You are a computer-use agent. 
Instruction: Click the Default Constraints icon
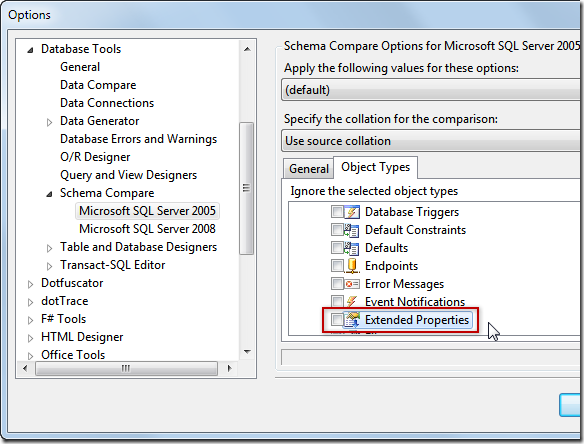[x=352, y=230]
